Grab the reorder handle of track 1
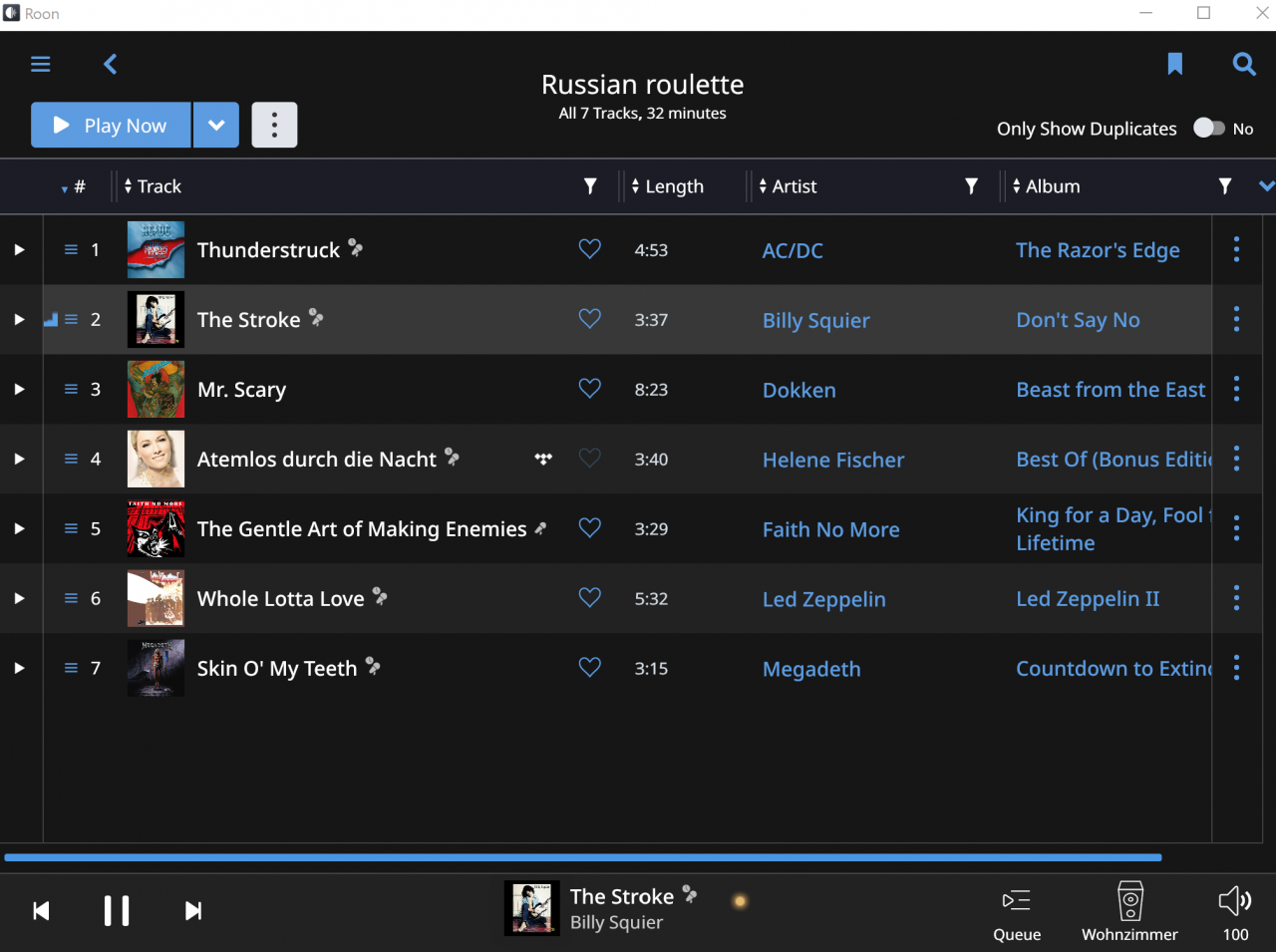Screen dimensions: 1276x952 71,249
